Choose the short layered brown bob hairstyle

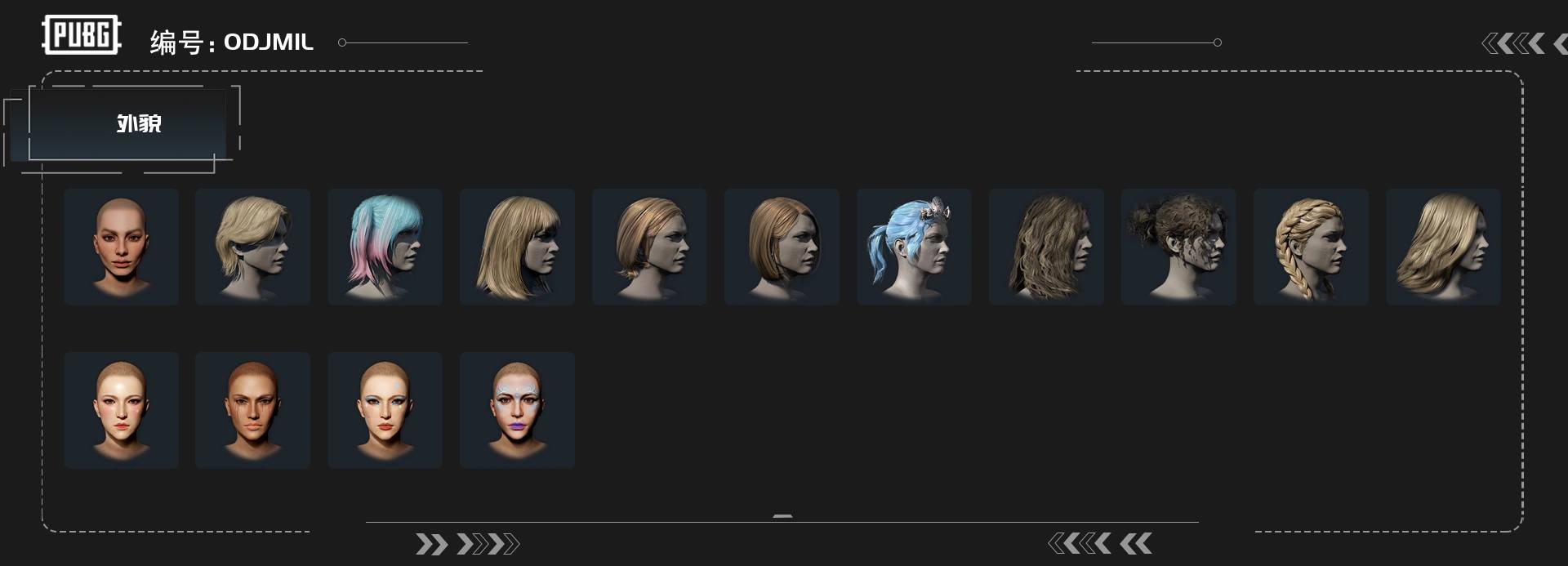(x=650, y=247)
